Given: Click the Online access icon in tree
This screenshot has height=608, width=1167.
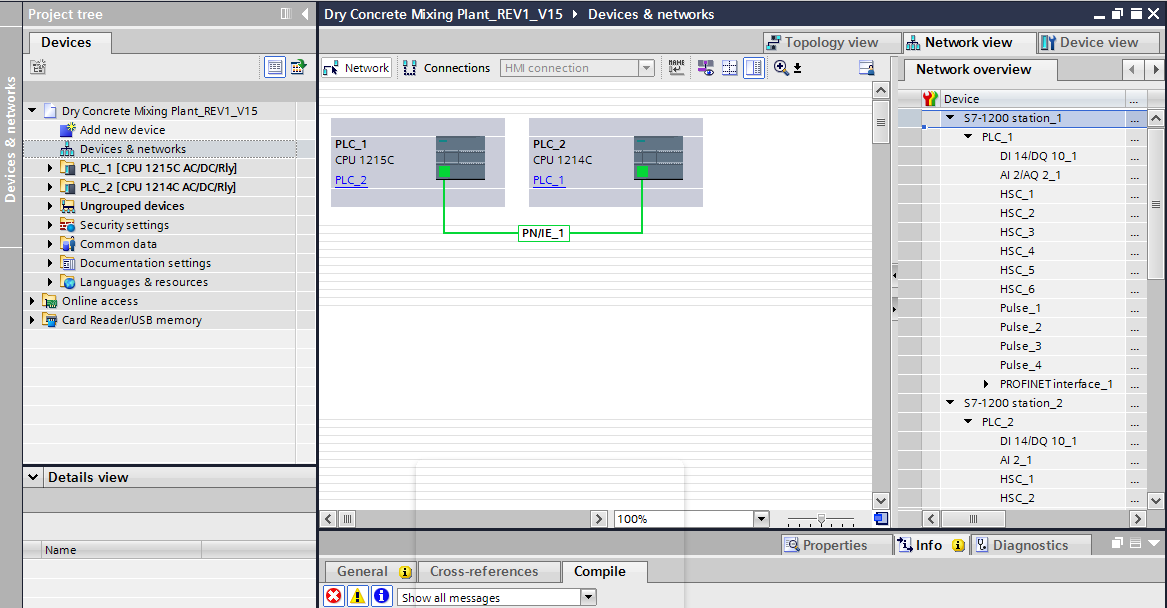Looking at the screenshot, I should tap(50, 301).
